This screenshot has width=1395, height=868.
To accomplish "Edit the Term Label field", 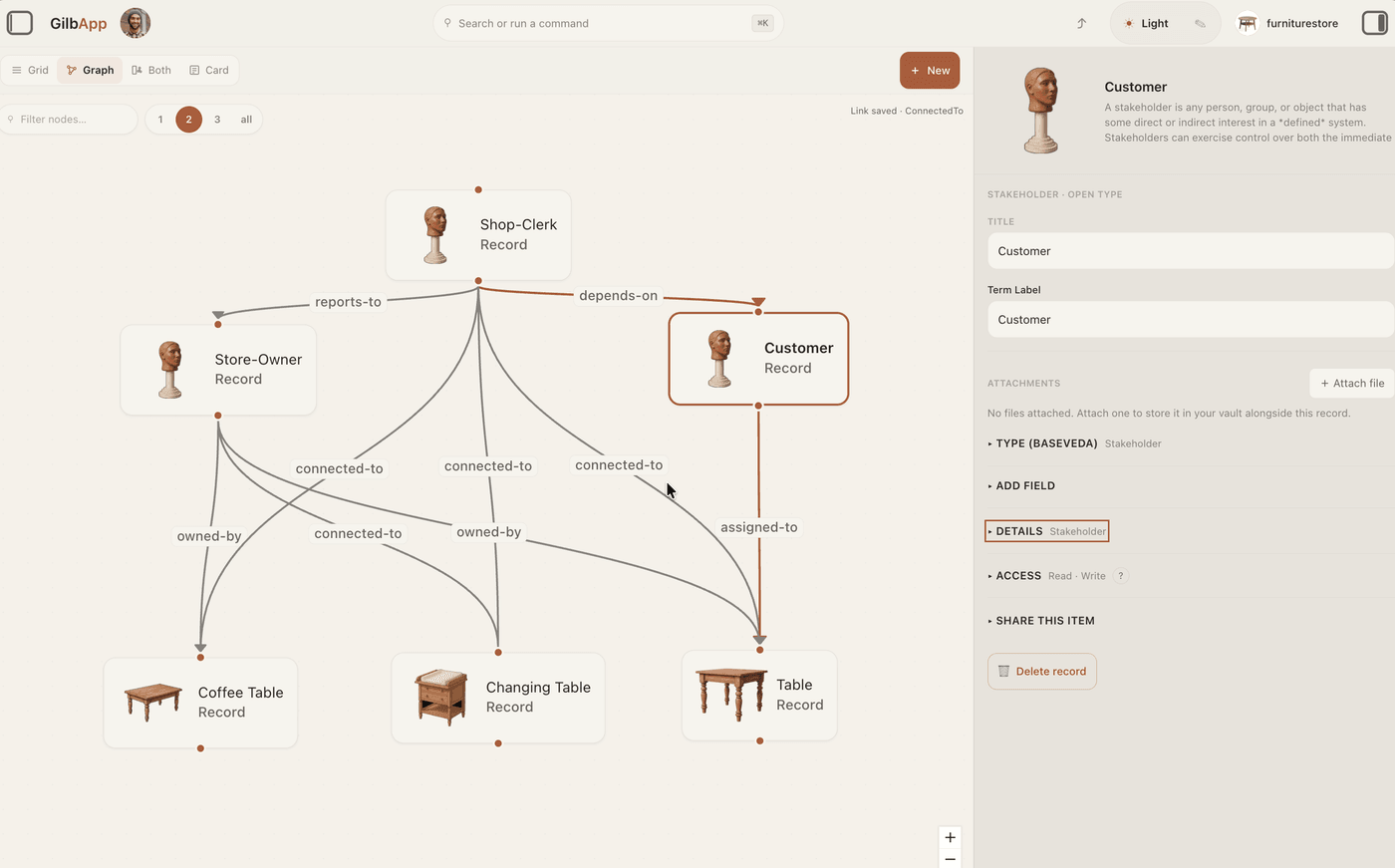I will (x=1191, y=320).
